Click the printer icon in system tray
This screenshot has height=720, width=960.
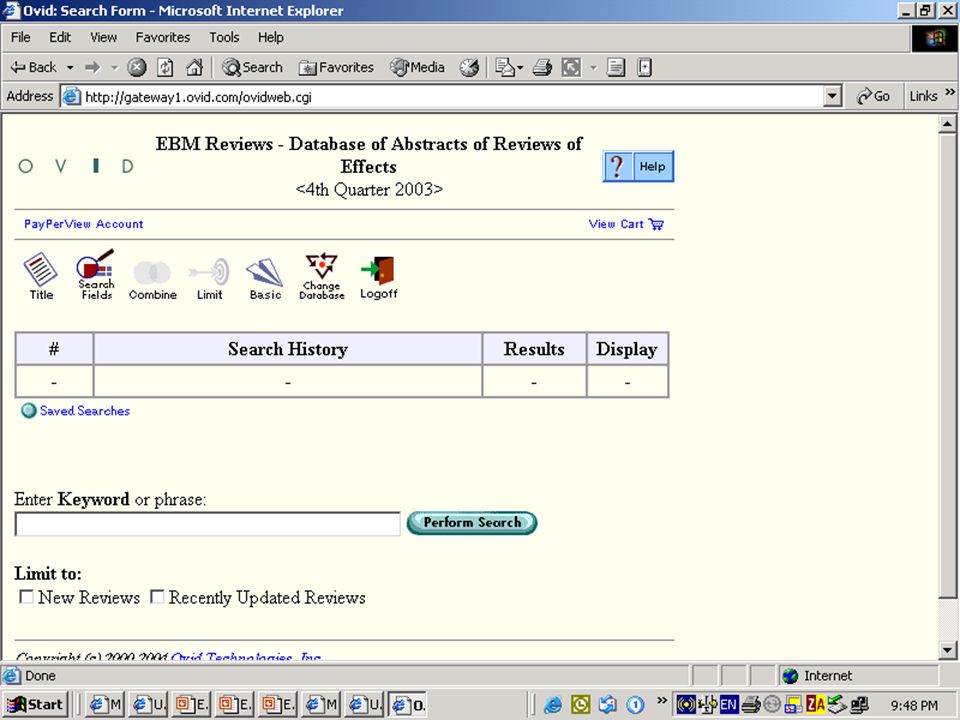point(751,705)
